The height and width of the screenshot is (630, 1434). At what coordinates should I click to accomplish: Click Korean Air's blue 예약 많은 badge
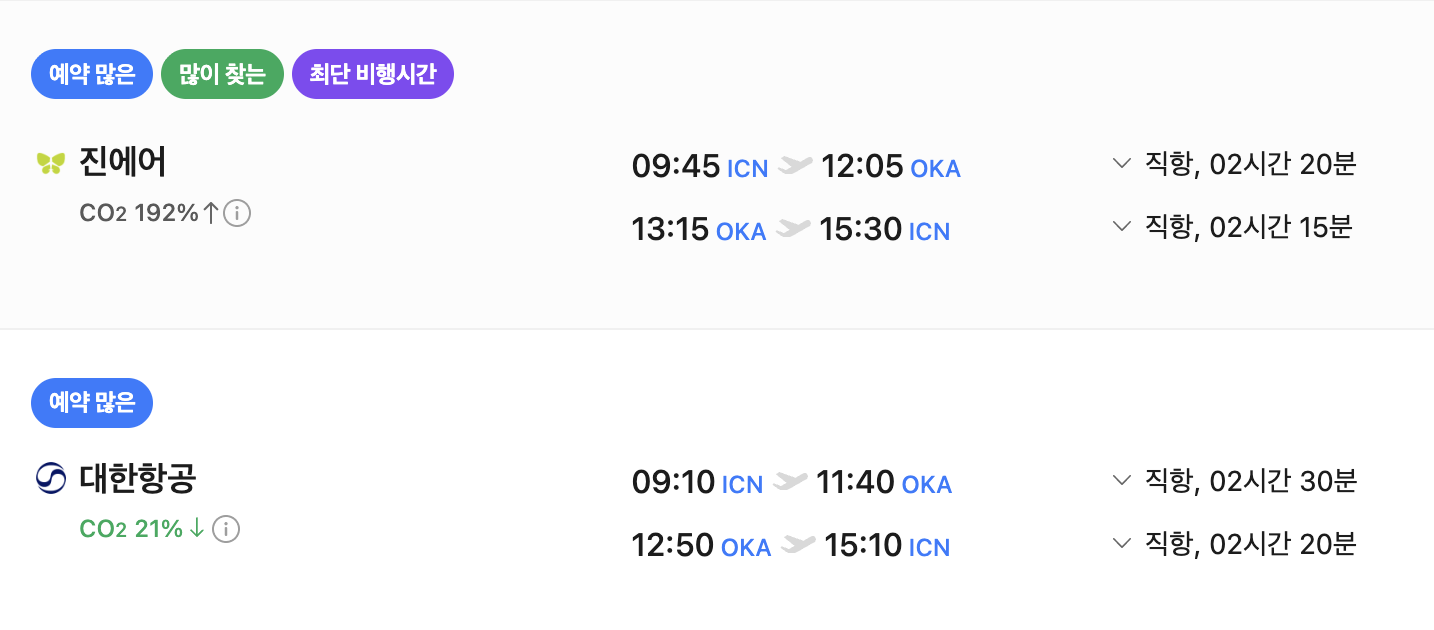92,403
